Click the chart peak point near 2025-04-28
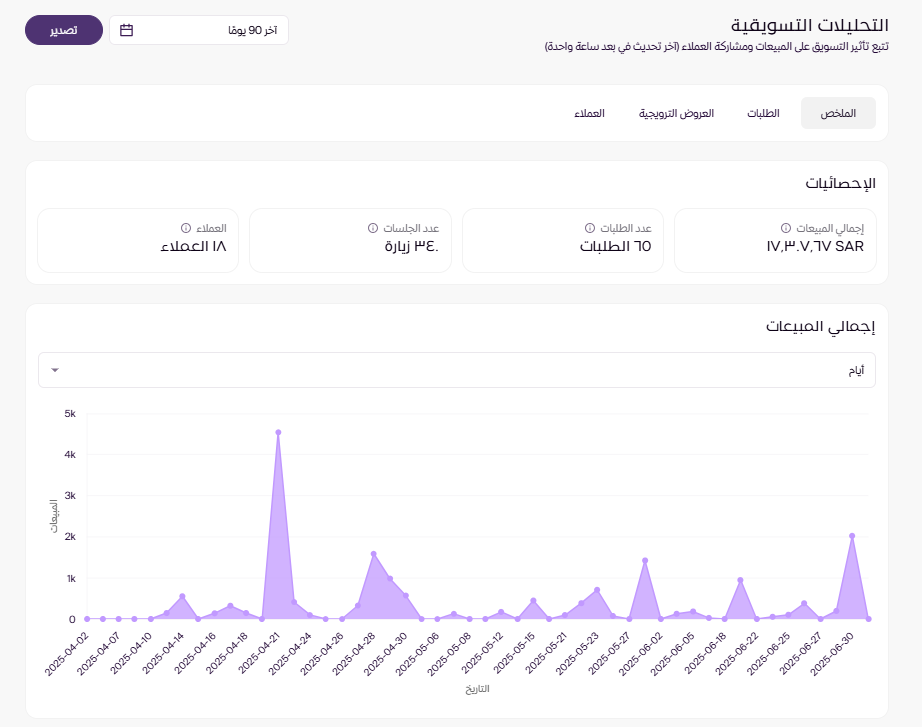 pos(373,554)
